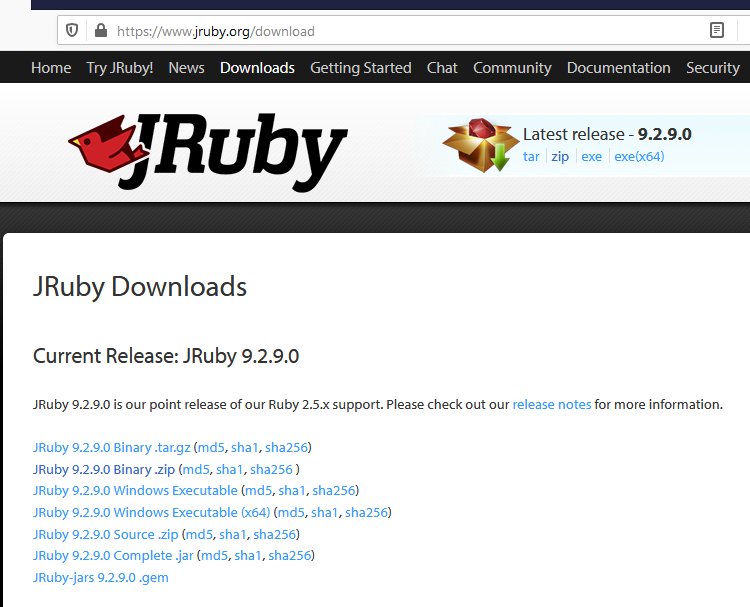Viewport: 750px width, 607px height.
Task: Download JRuby 9.2.9.0 Source .zip
Action: 105,535
